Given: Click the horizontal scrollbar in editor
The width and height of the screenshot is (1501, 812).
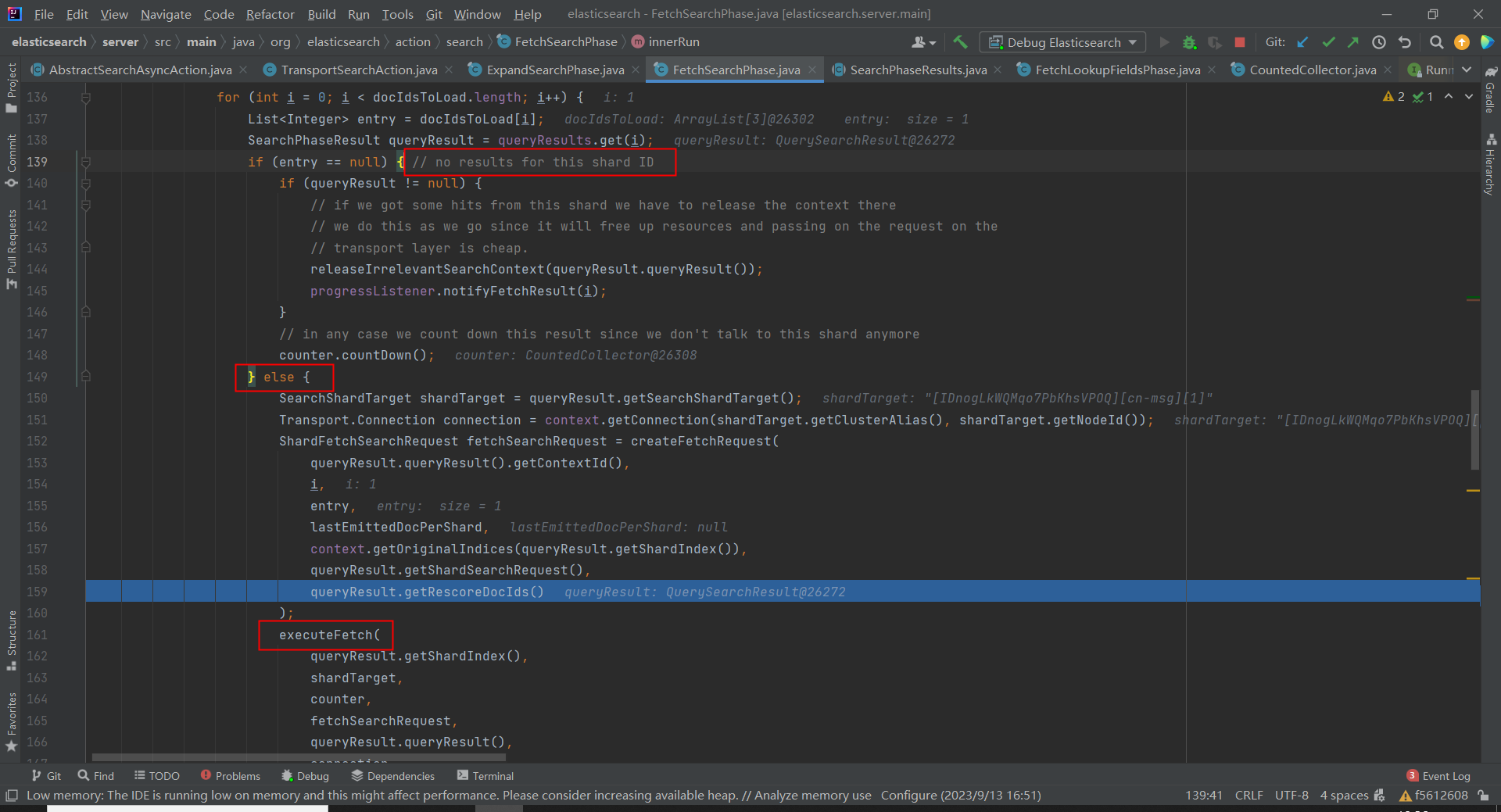Looking at the screenshot, I should (299, 757).
